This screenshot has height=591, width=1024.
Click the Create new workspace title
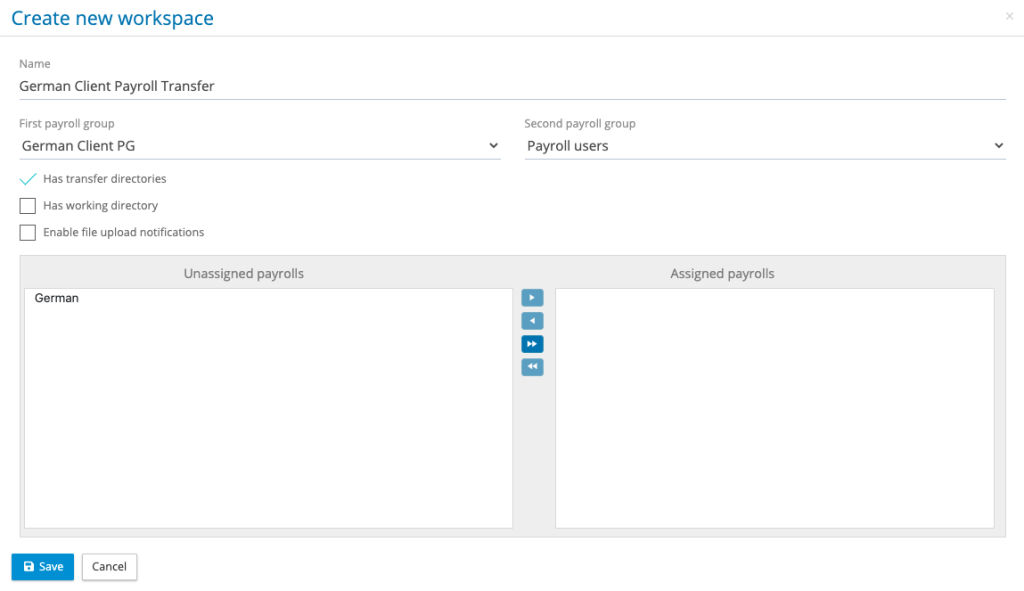click(112, 17)
